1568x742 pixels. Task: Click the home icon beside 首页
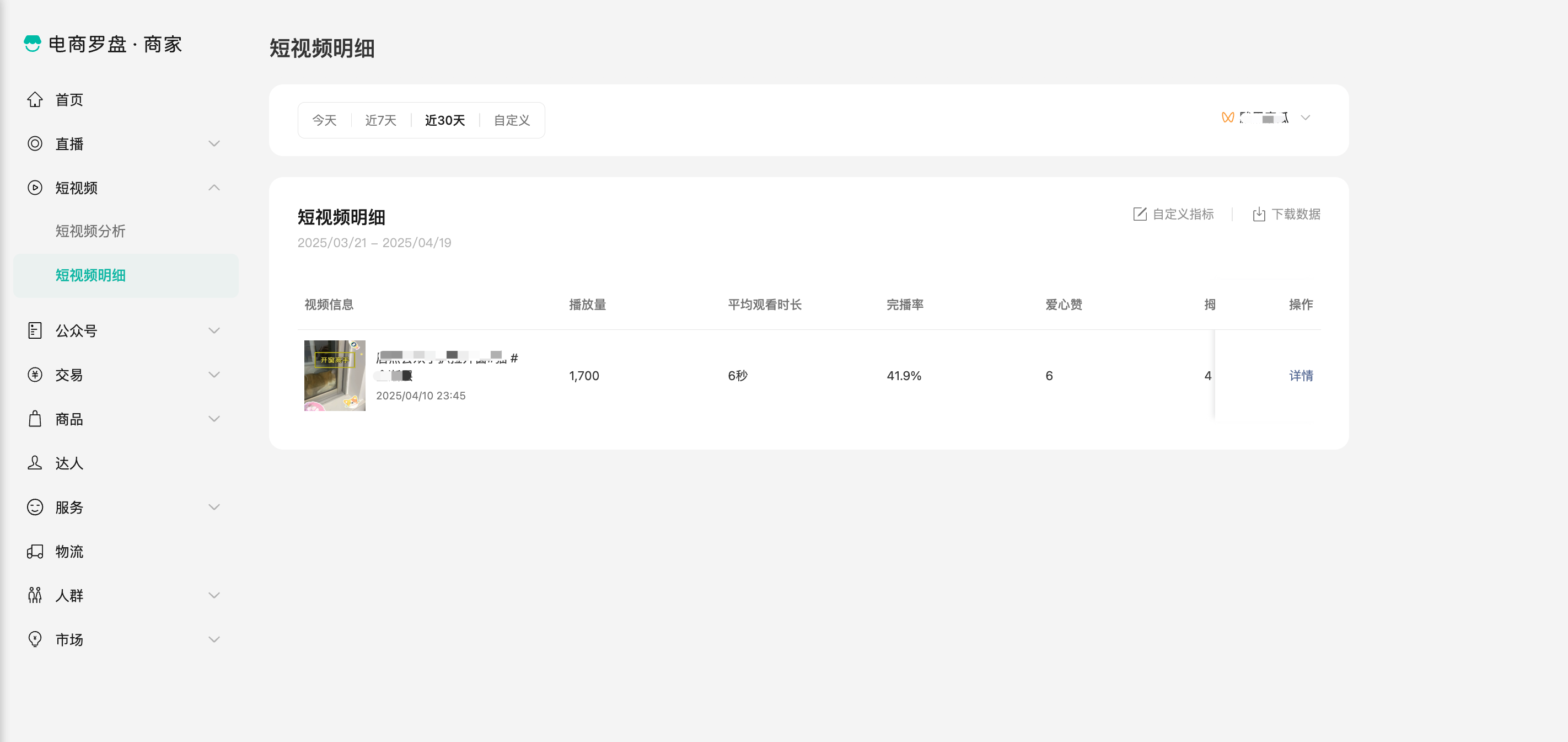click(35, 99)
